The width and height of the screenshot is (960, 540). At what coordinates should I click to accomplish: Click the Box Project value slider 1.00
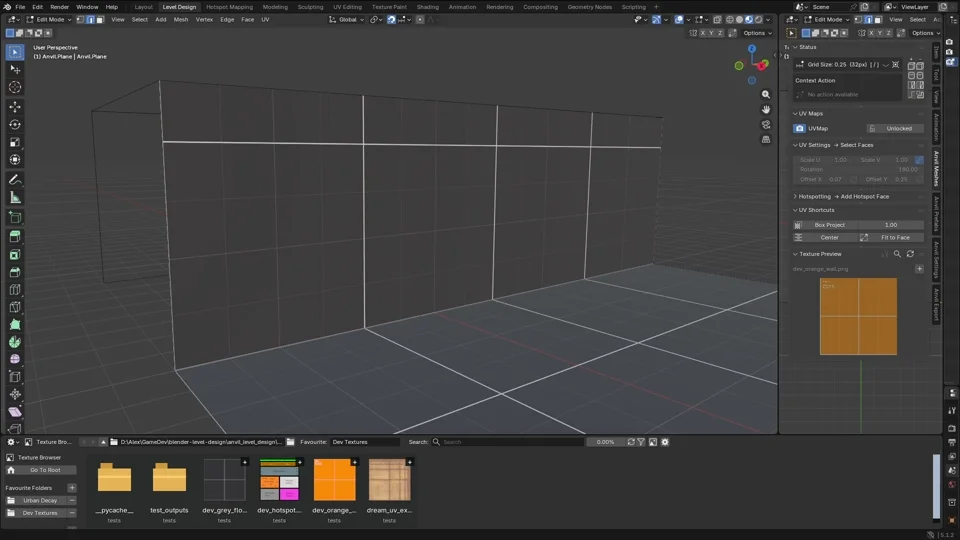coord(891,225)
